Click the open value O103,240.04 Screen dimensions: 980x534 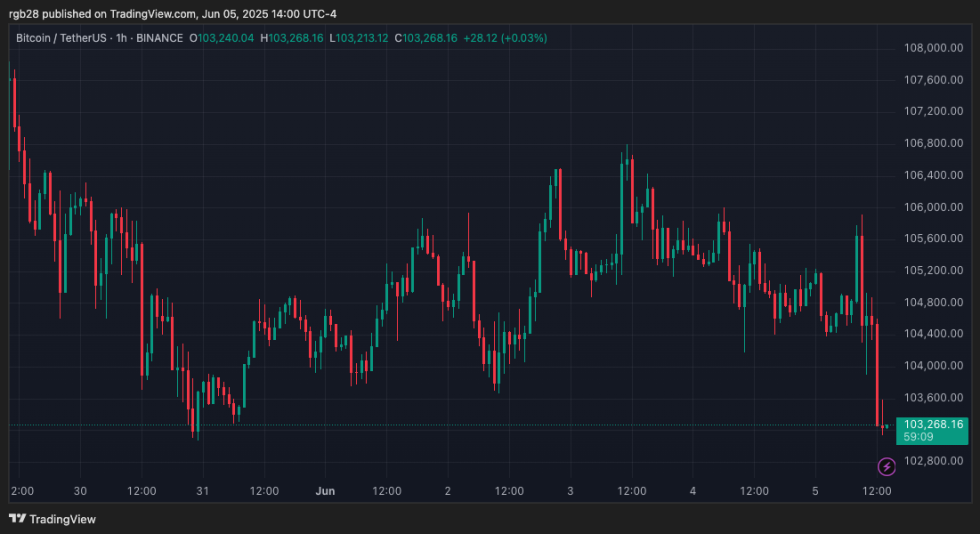click(x=222, y=38)
